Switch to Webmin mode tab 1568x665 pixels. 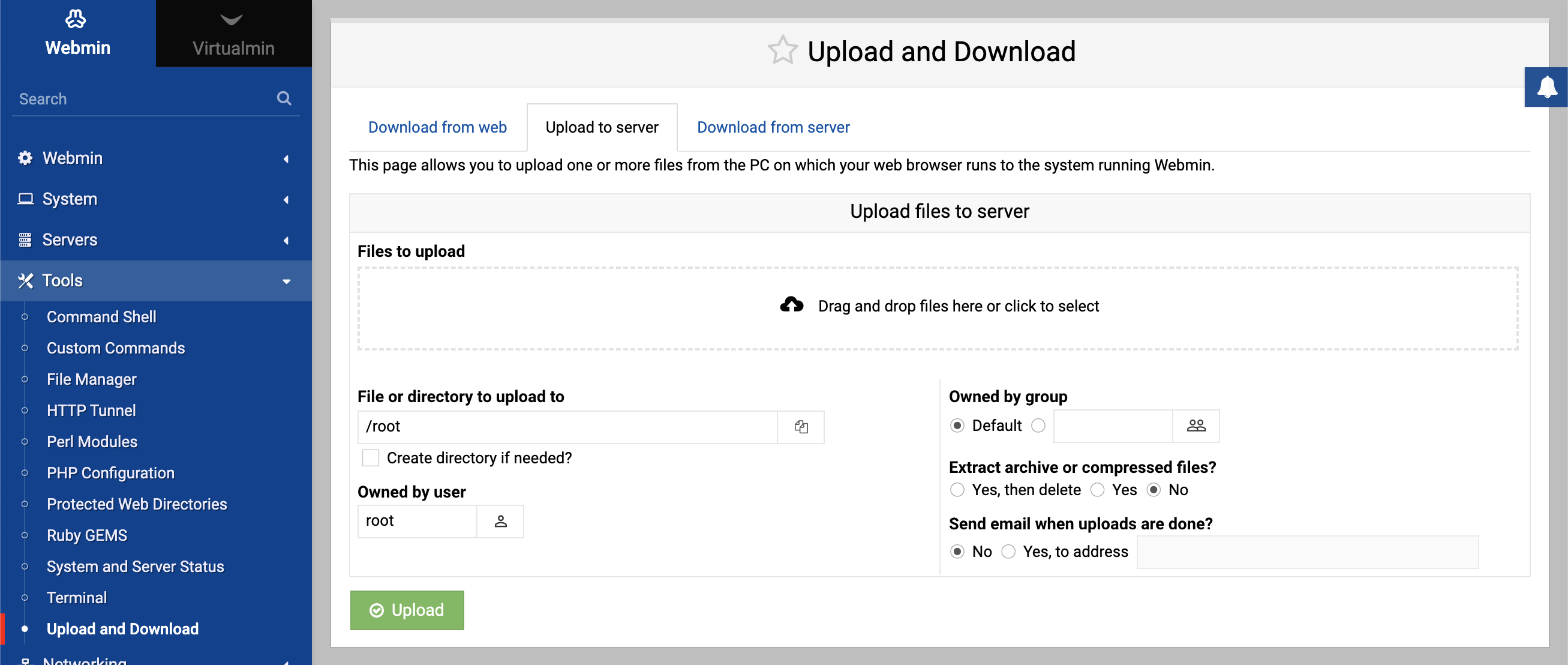pyautogui.click(x=78, y=34)
